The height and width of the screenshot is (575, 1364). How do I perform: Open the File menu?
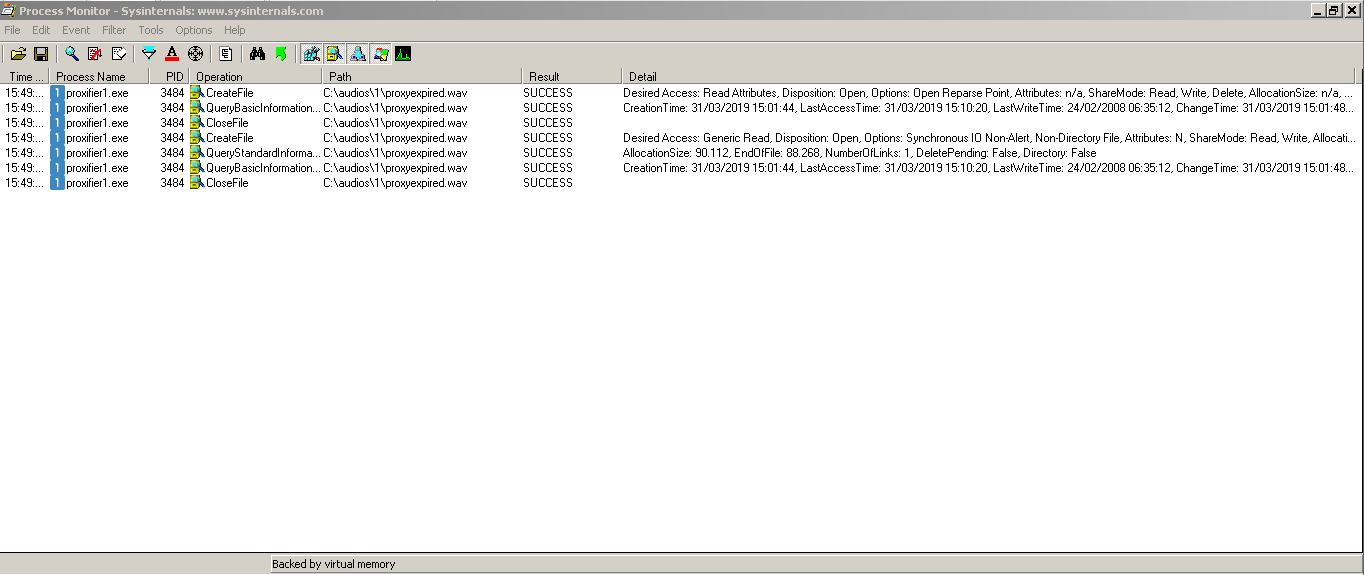(x=12, y=30)
